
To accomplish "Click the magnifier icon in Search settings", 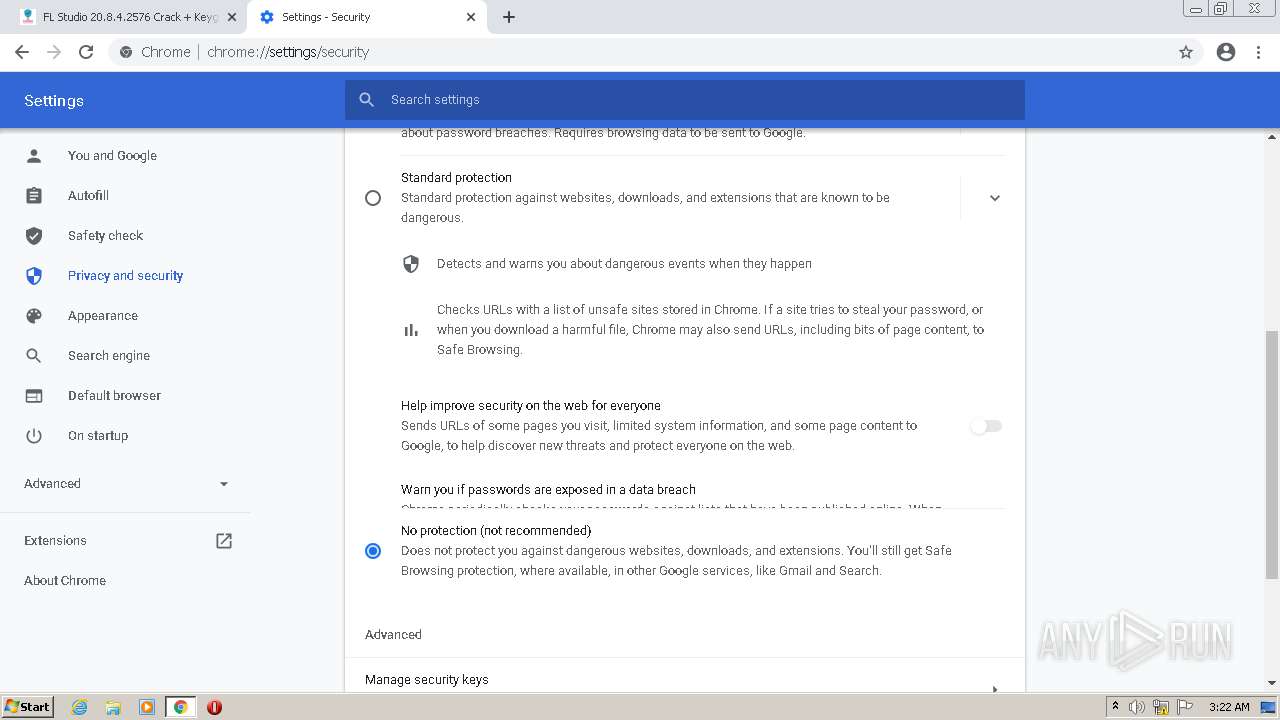I will coord(366,100).
